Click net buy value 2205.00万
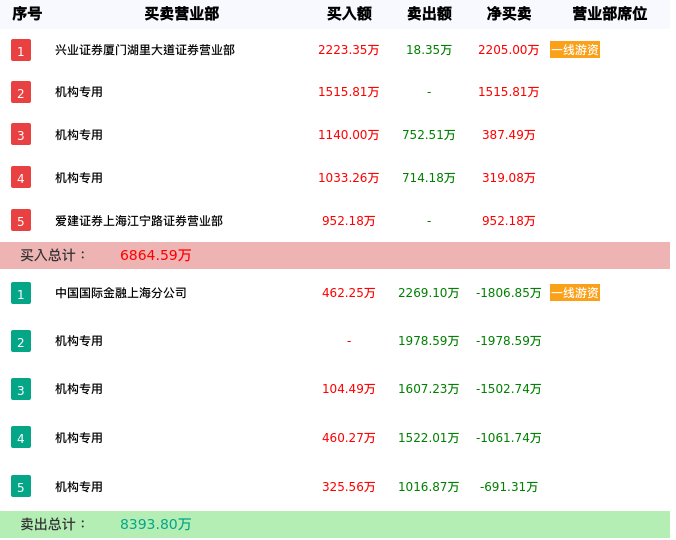The image size is (676, 540). (x=508, y=50)
